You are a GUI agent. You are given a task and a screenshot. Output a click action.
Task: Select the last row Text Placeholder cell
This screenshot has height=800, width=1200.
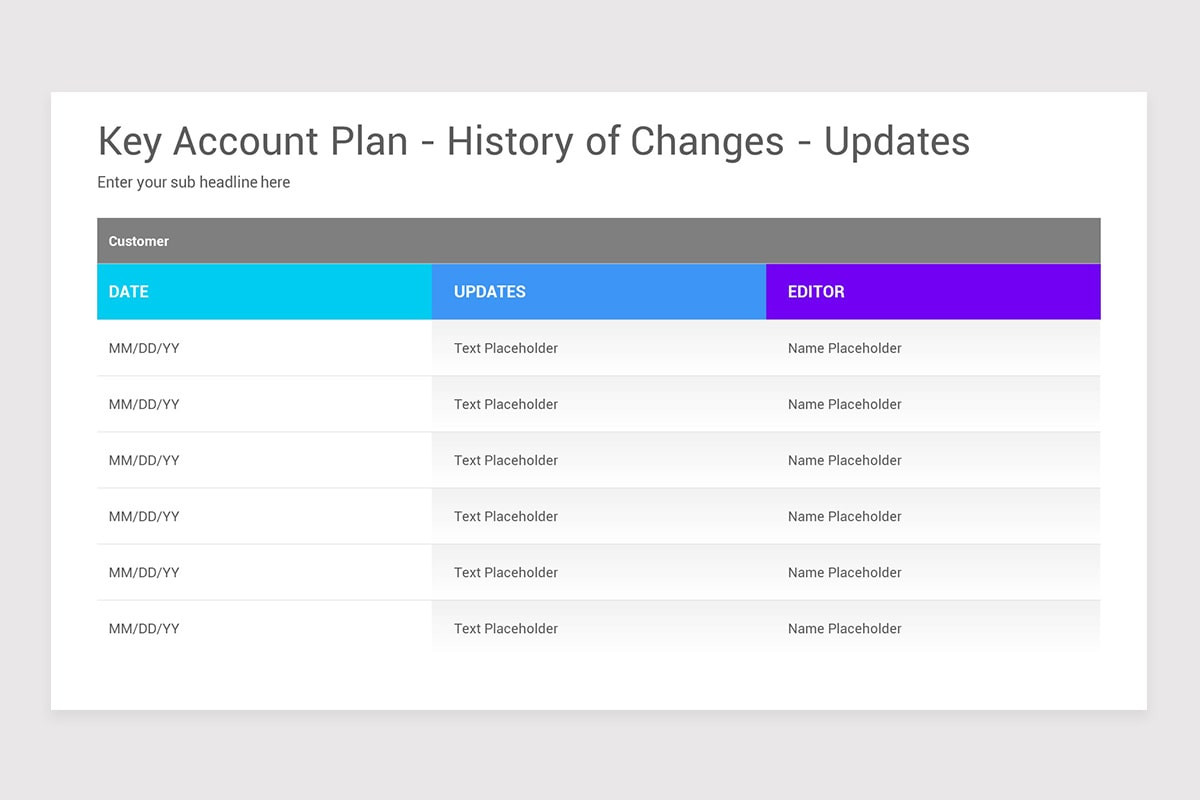[506, 628]
